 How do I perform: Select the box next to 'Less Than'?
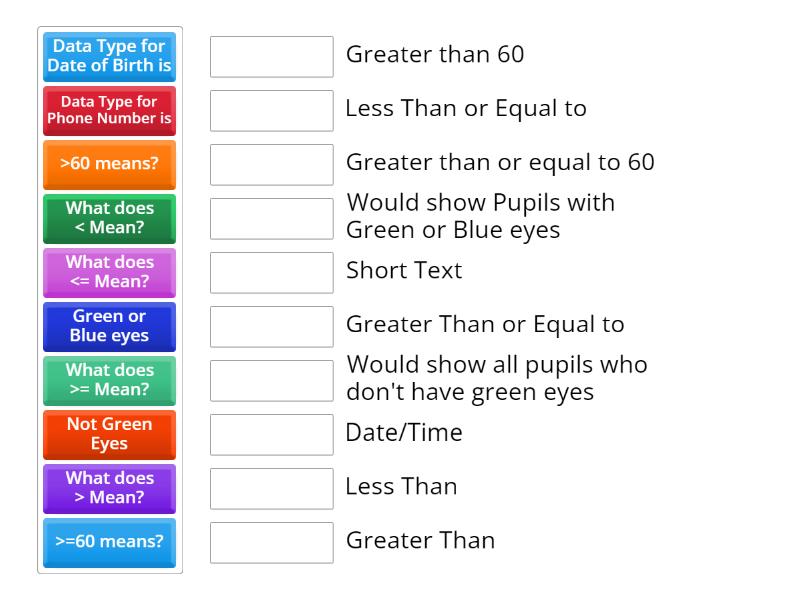(x=272, y=489)
